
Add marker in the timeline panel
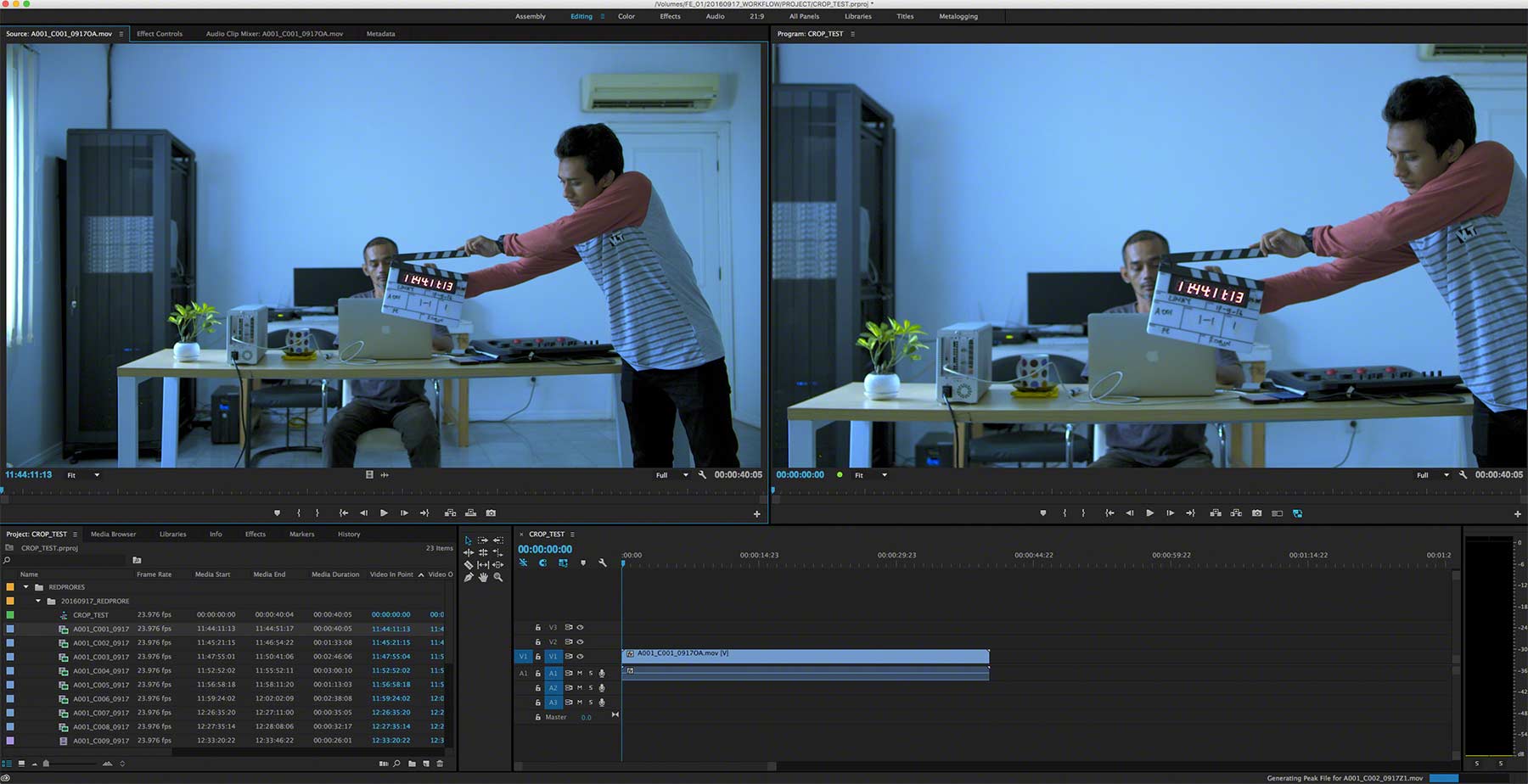582,563
